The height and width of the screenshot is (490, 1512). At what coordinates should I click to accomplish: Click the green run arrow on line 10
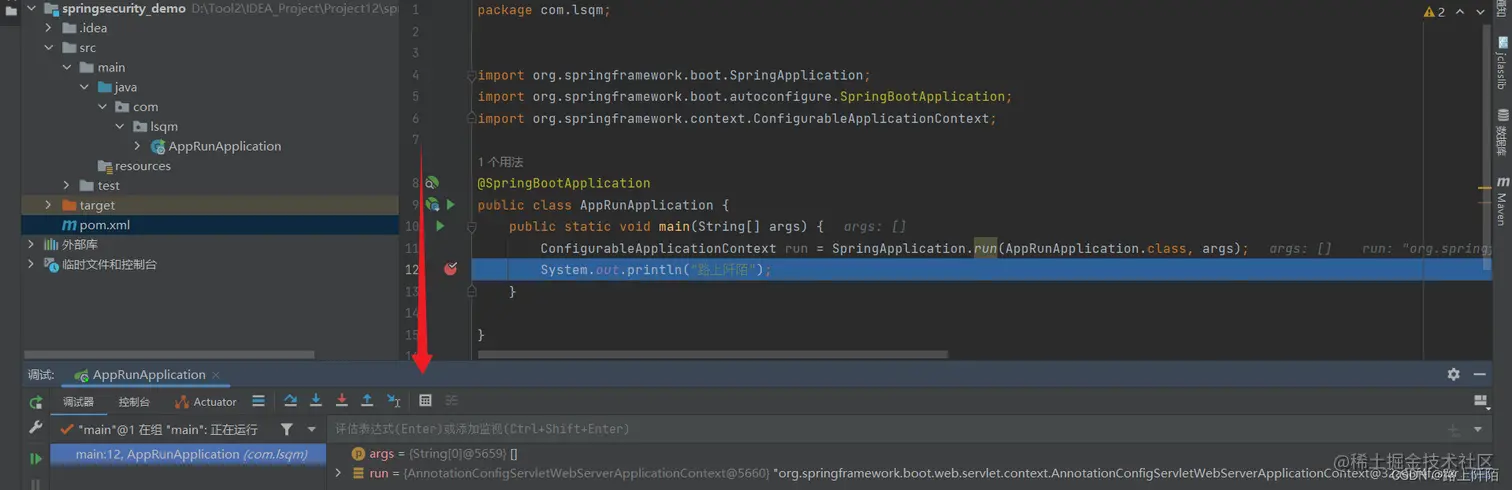point(440,226)
